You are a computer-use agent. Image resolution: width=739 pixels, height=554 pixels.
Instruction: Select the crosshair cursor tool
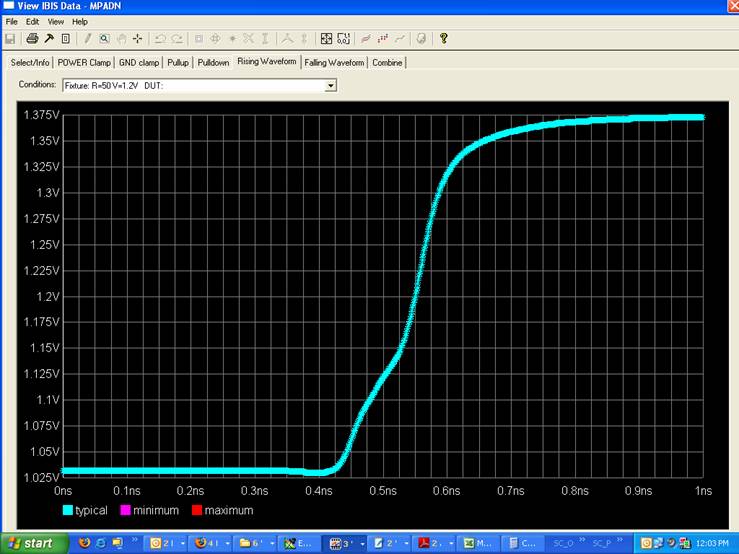[137, 39]
